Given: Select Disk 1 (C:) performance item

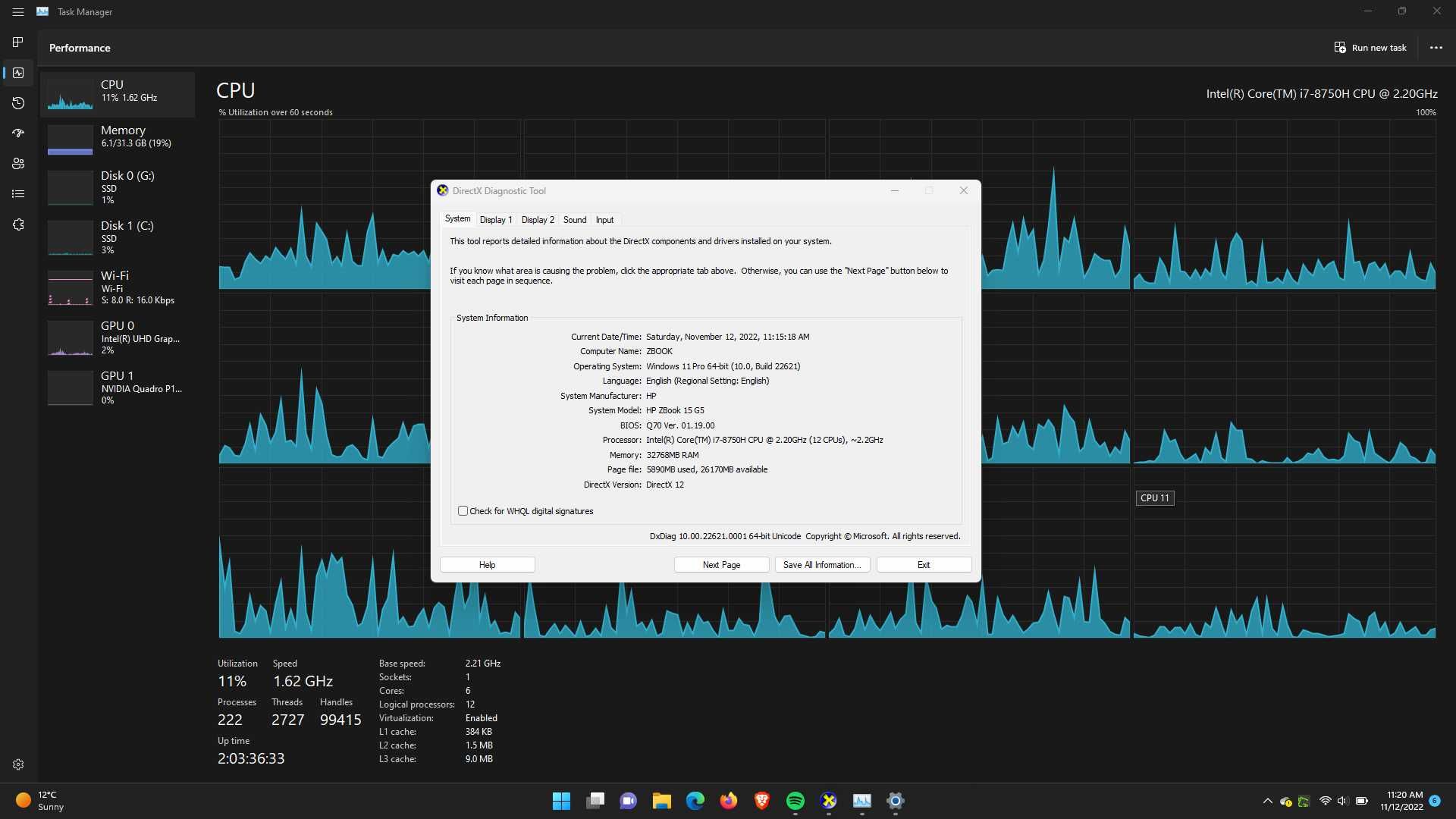Looking at the screenshot, I should point(118,237).
